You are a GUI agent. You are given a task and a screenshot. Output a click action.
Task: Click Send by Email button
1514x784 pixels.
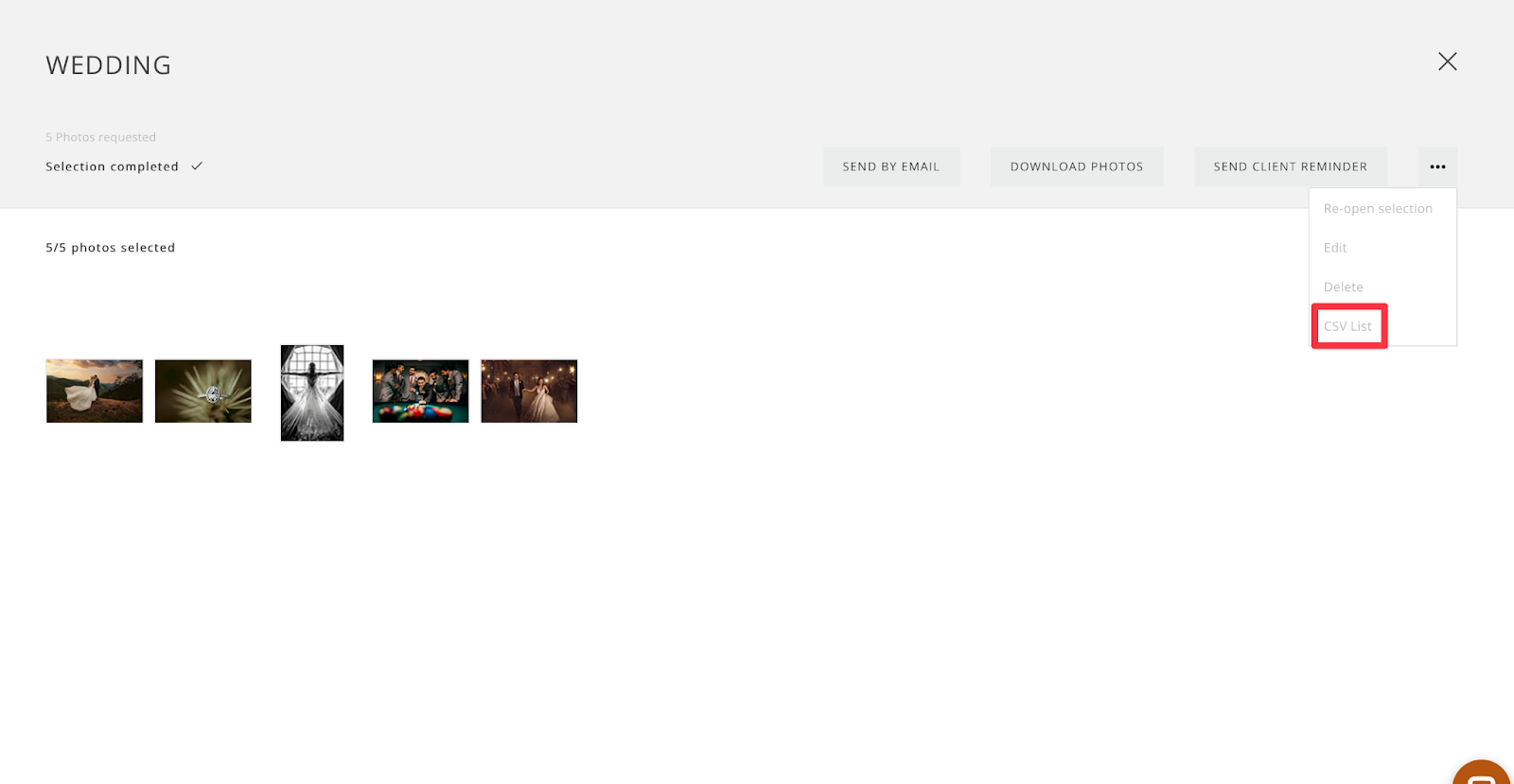(891, 166)
